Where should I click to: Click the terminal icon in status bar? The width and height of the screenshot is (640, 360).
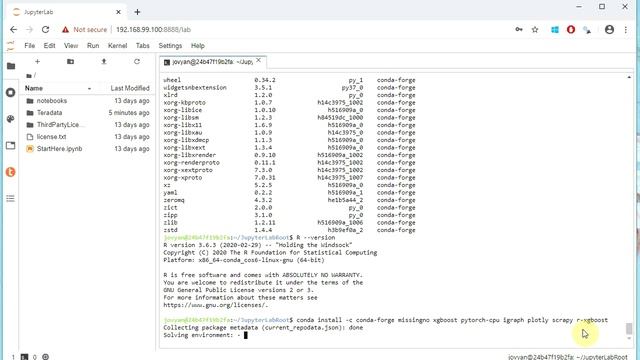coord(24,357)
